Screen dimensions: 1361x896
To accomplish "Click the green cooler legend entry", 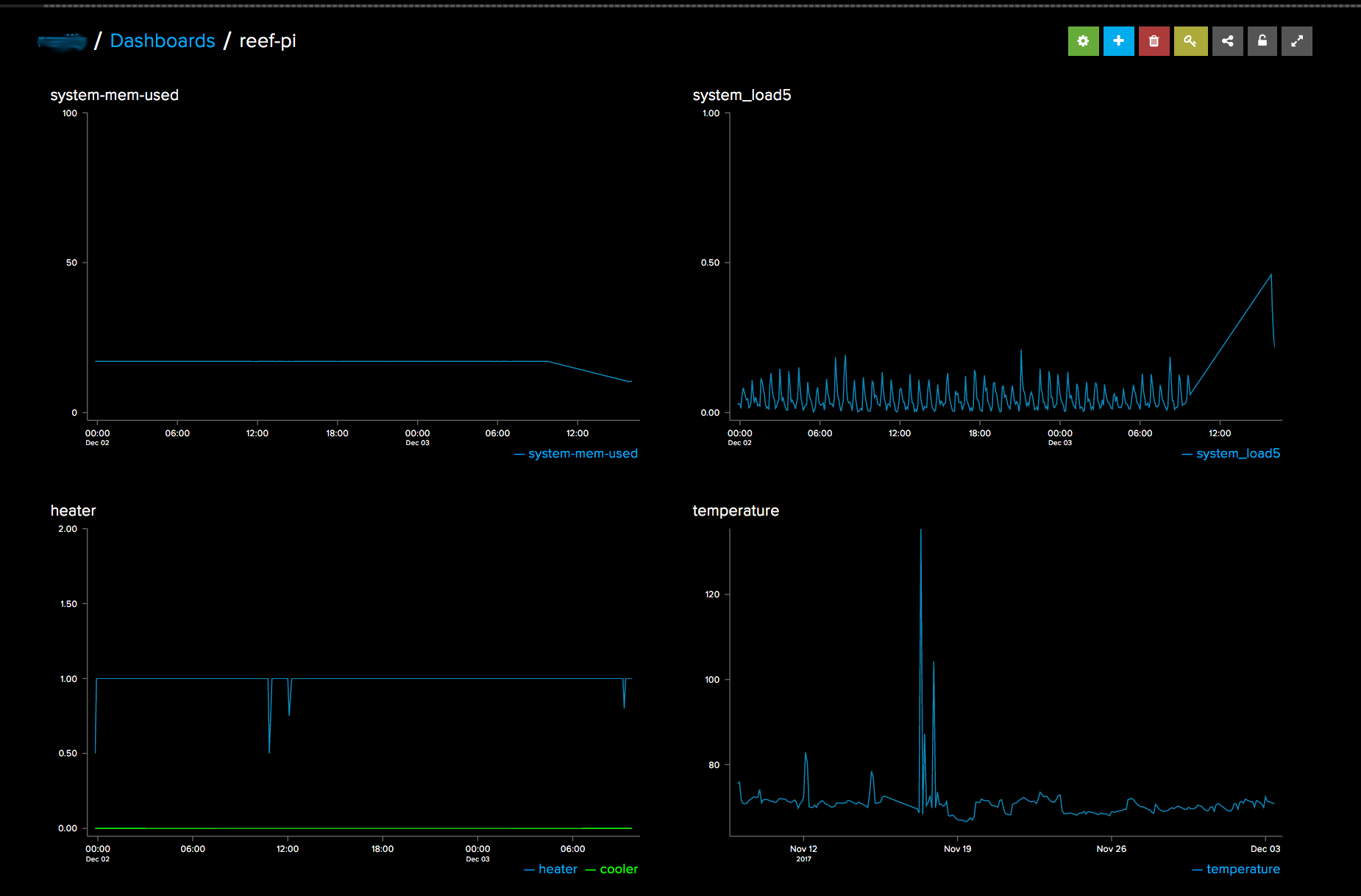I will 611,869.
